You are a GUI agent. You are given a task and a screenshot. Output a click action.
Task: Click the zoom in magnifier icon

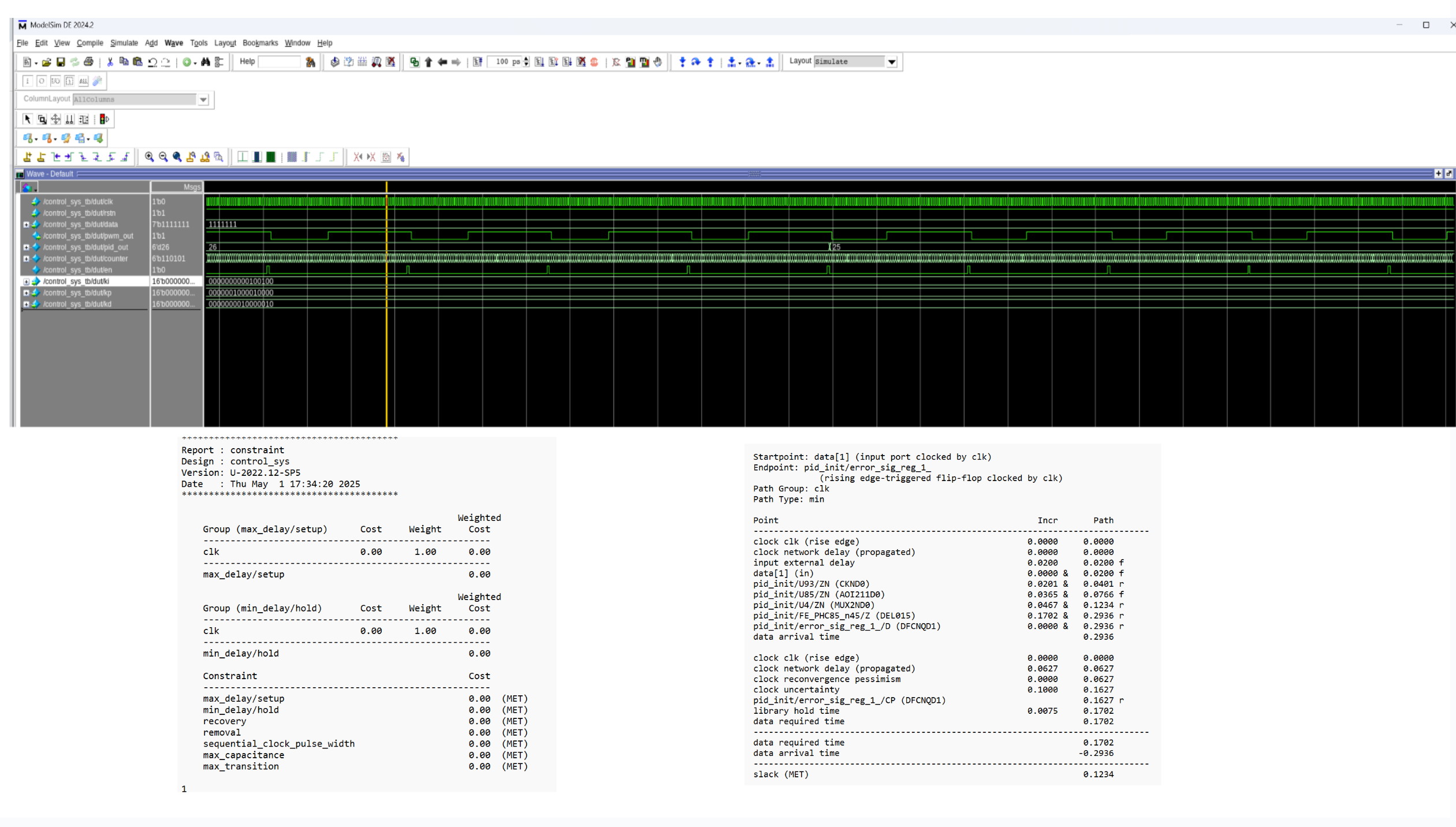pyautogui.click(x=149, y=157)
